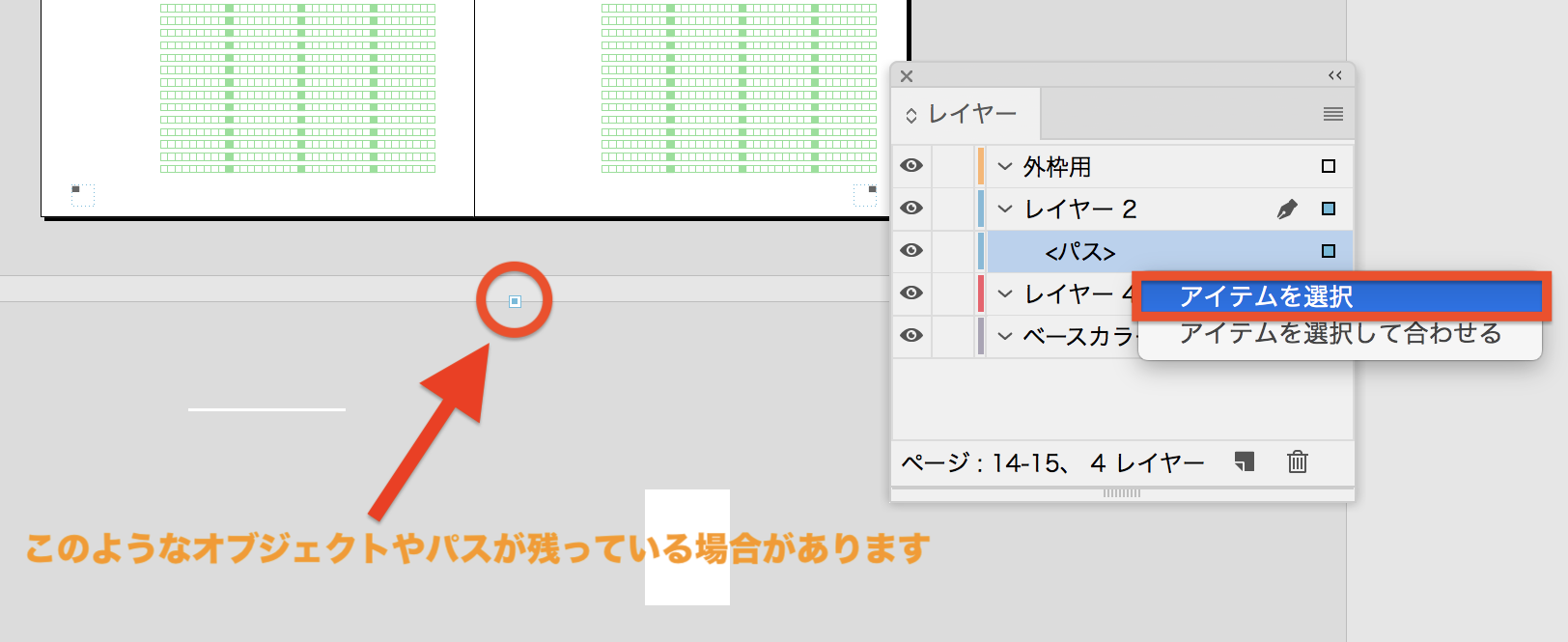Expand the ベースカラー layer chevron

pos(1005,336)
